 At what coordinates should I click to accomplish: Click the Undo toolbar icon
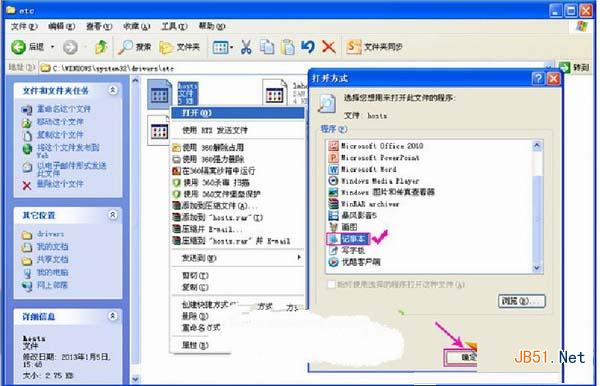click(x=308, y=47)
